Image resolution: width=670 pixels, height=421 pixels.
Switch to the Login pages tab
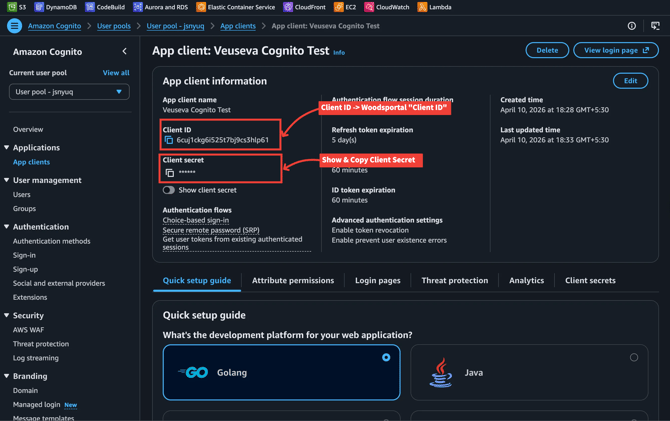click(378, 281)
